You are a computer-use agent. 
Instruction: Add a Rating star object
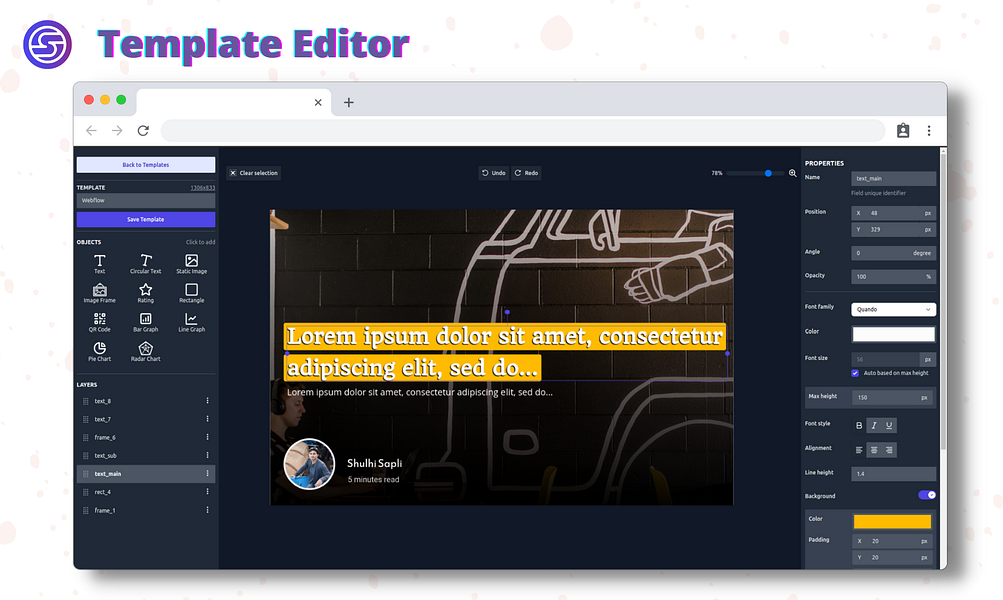(x=146, y=293)
